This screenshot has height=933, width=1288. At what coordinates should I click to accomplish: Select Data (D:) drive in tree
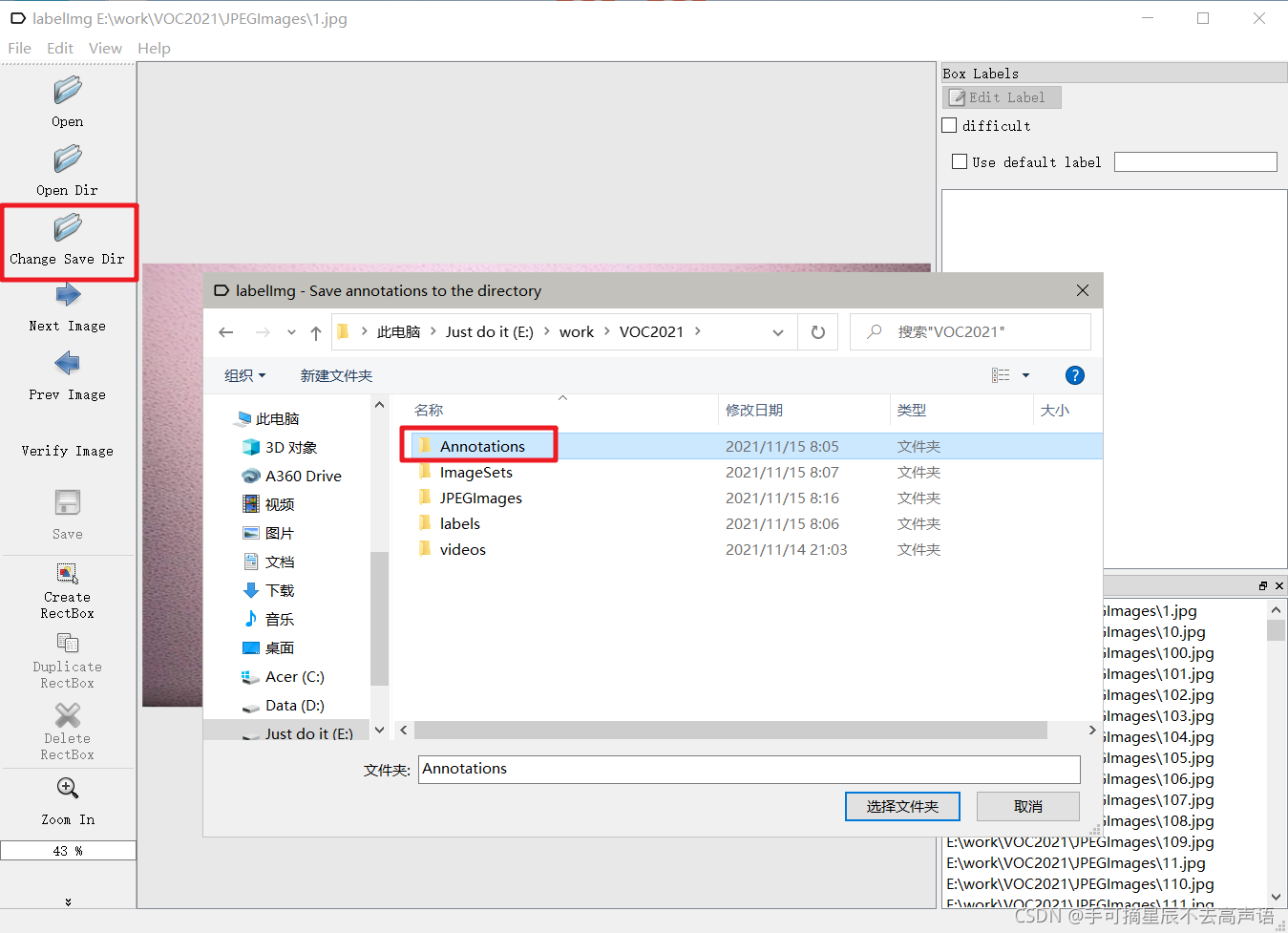pos(294,705)
